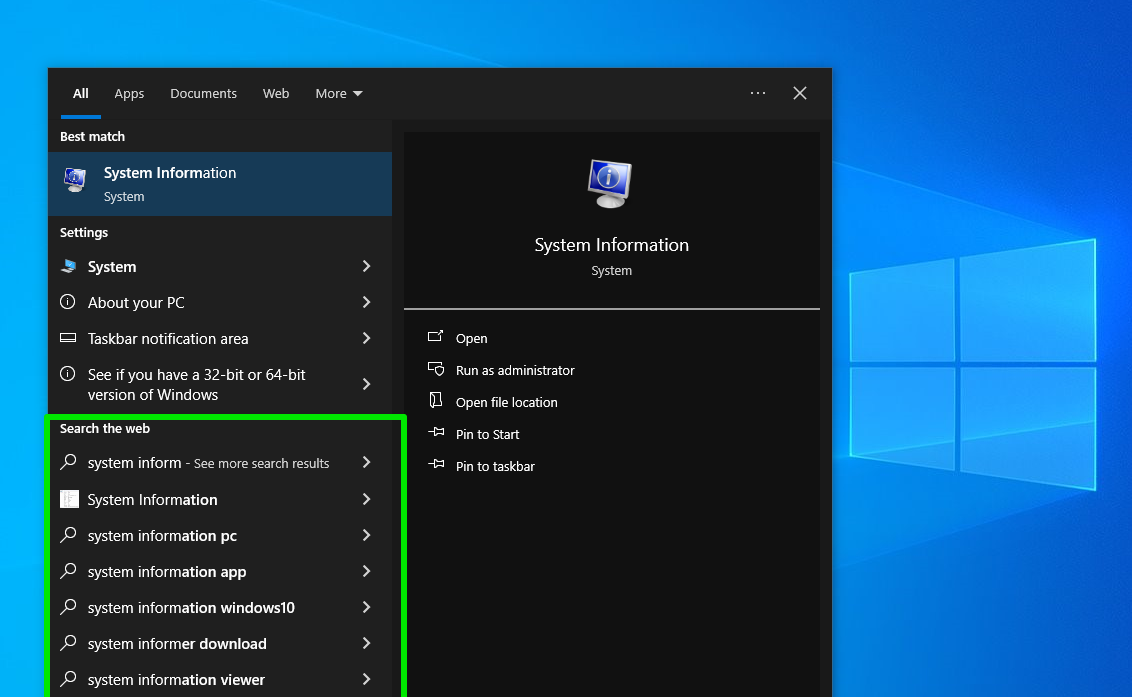Expand the More dropdown
The width and height of the screenshot is (1132, 697).
(x=339, y=93)
